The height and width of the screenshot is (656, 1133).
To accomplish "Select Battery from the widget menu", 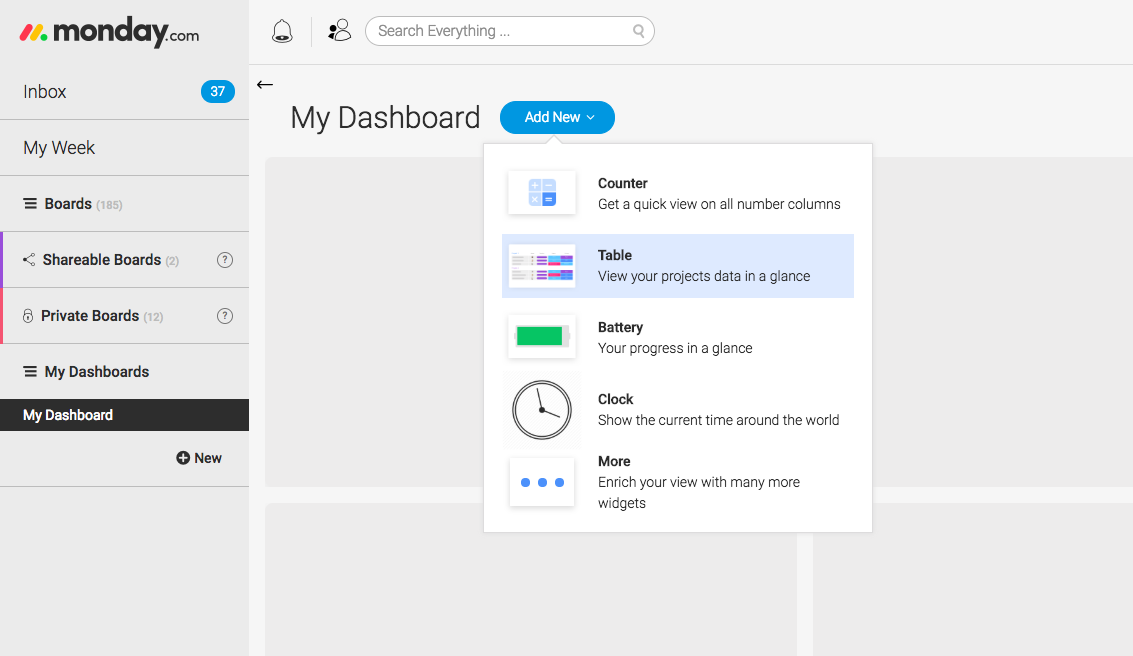I will point(678,337).
